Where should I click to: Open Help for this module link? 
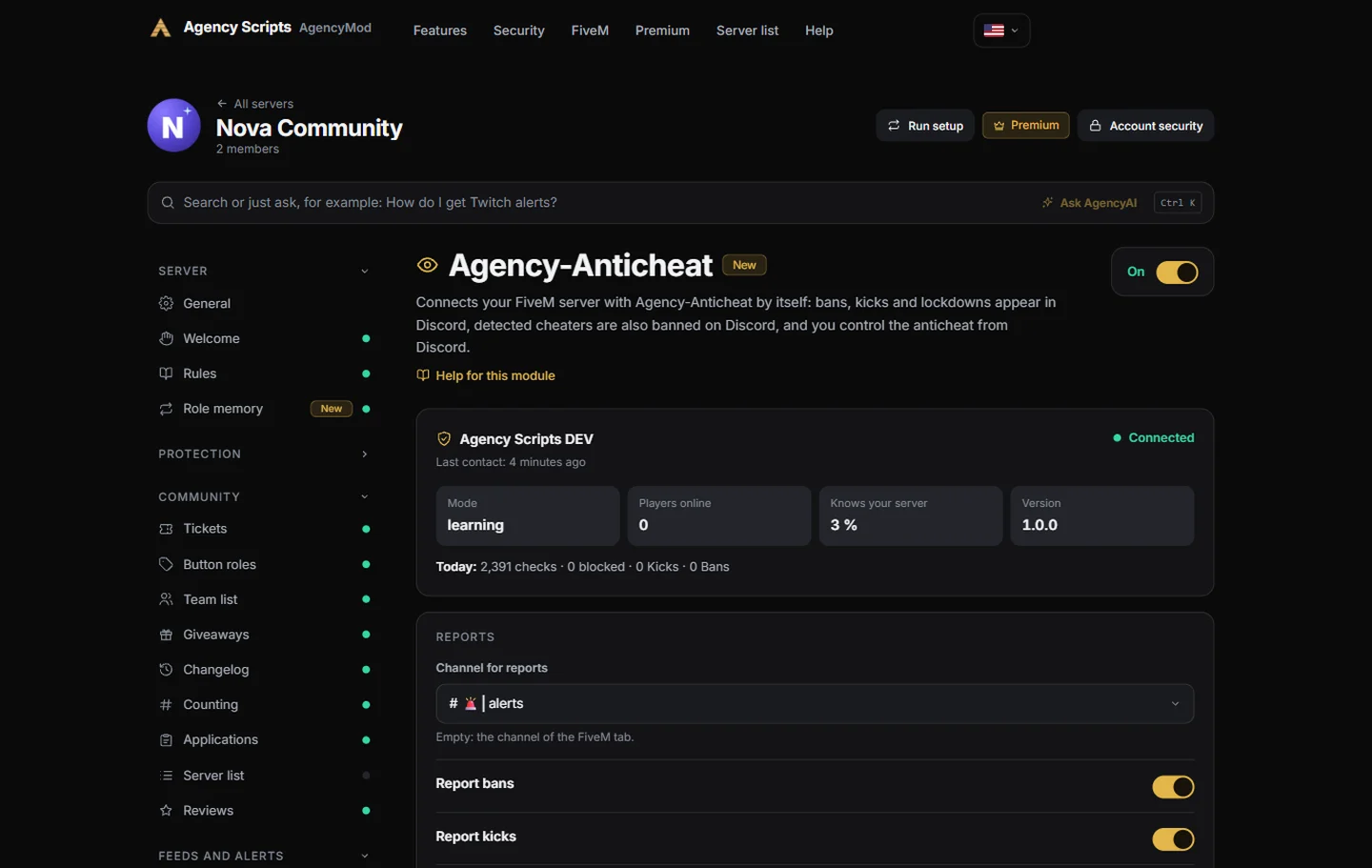click(486, 375)
